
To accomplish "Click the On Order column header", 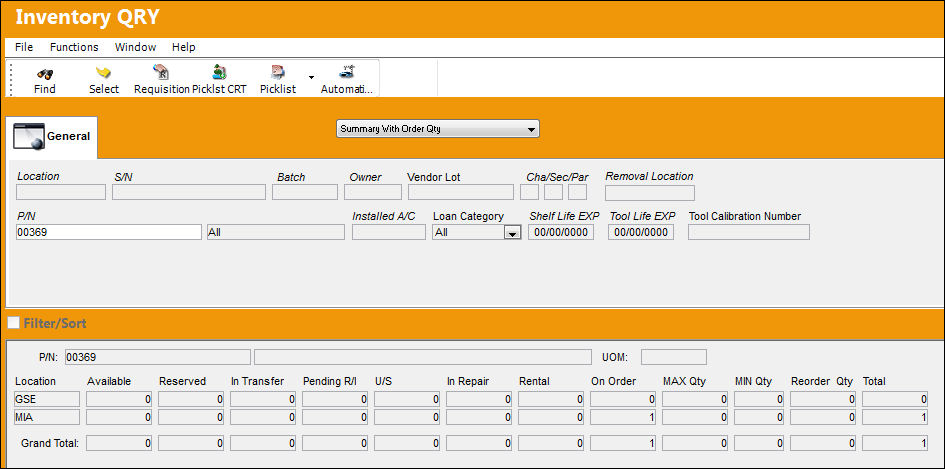I will (614, 382).
